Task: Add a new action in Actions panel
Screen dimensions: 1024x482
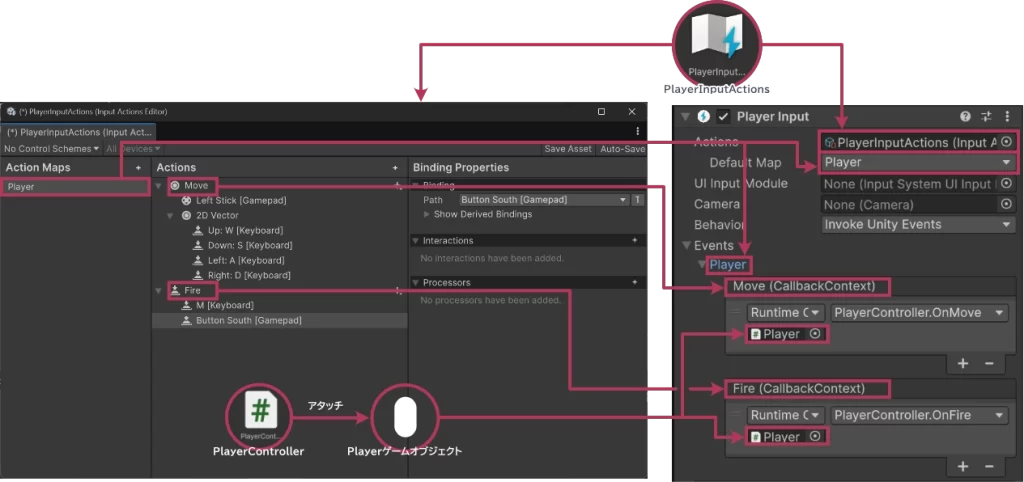Action: click(395, 168)
